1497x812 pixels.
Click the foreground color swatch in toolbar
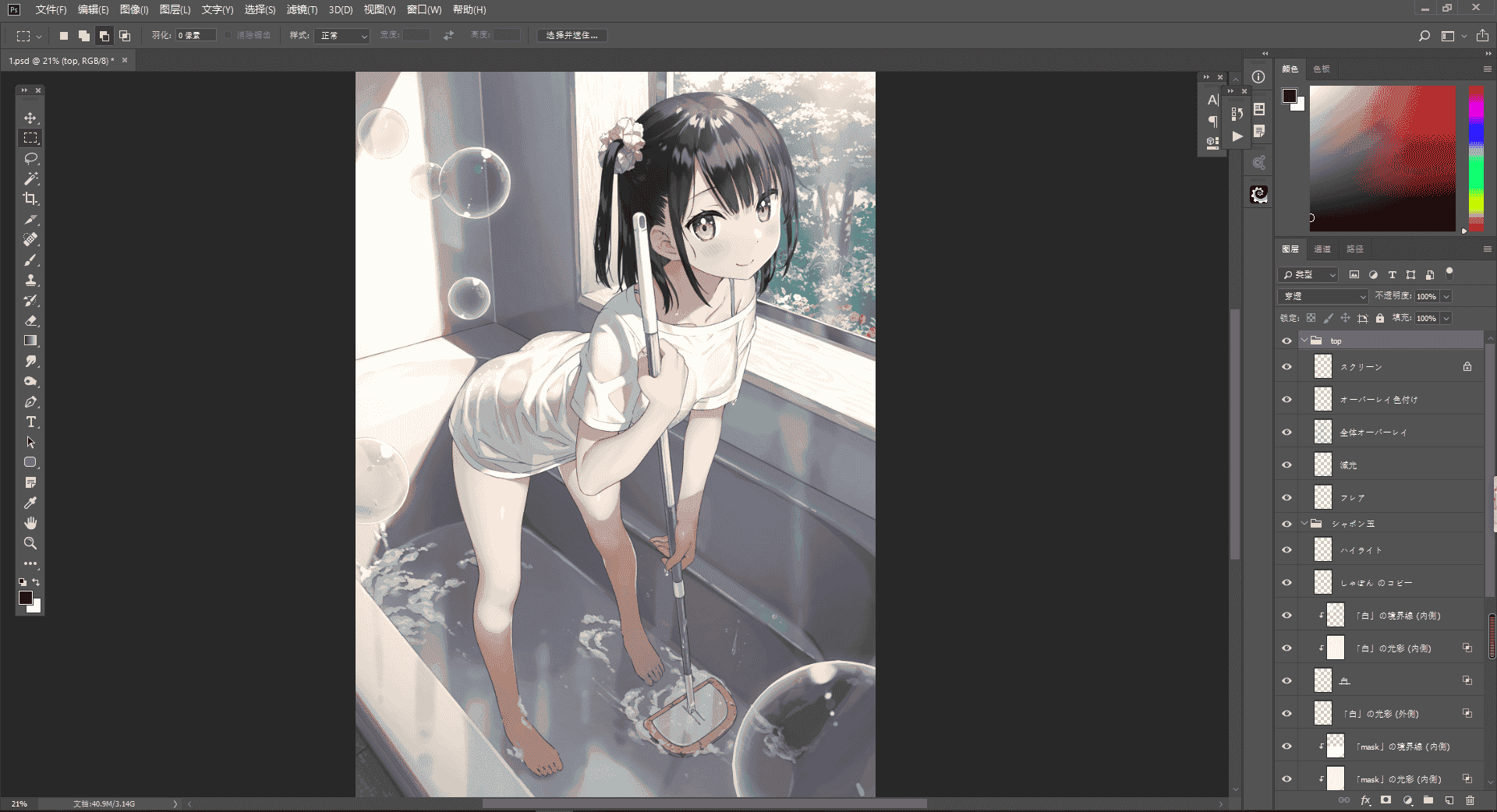26,598
